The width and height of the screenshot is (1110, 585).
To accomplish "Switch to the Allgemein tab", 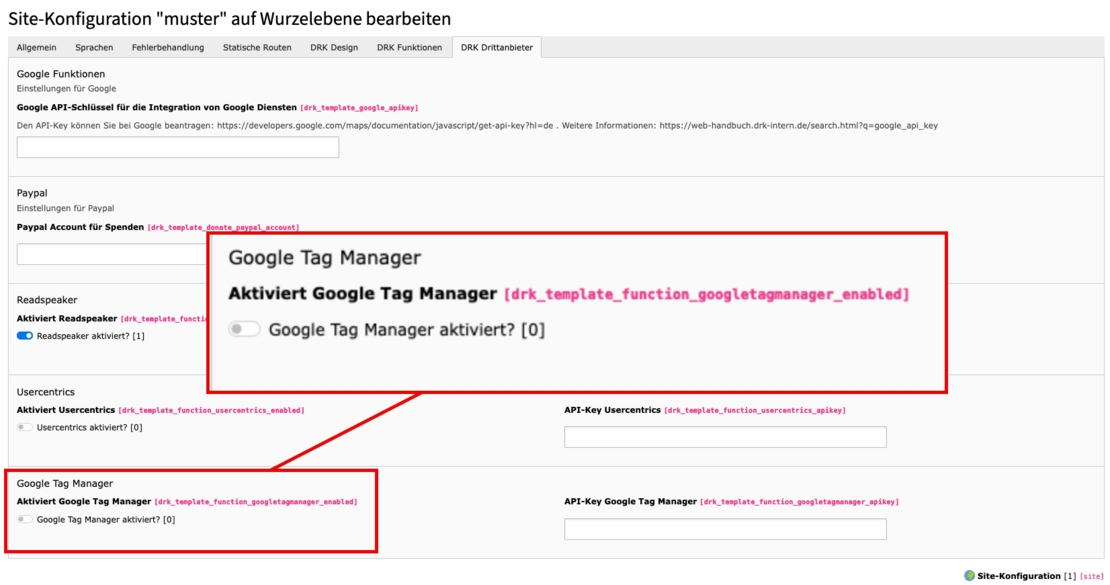I will (36, 47).
